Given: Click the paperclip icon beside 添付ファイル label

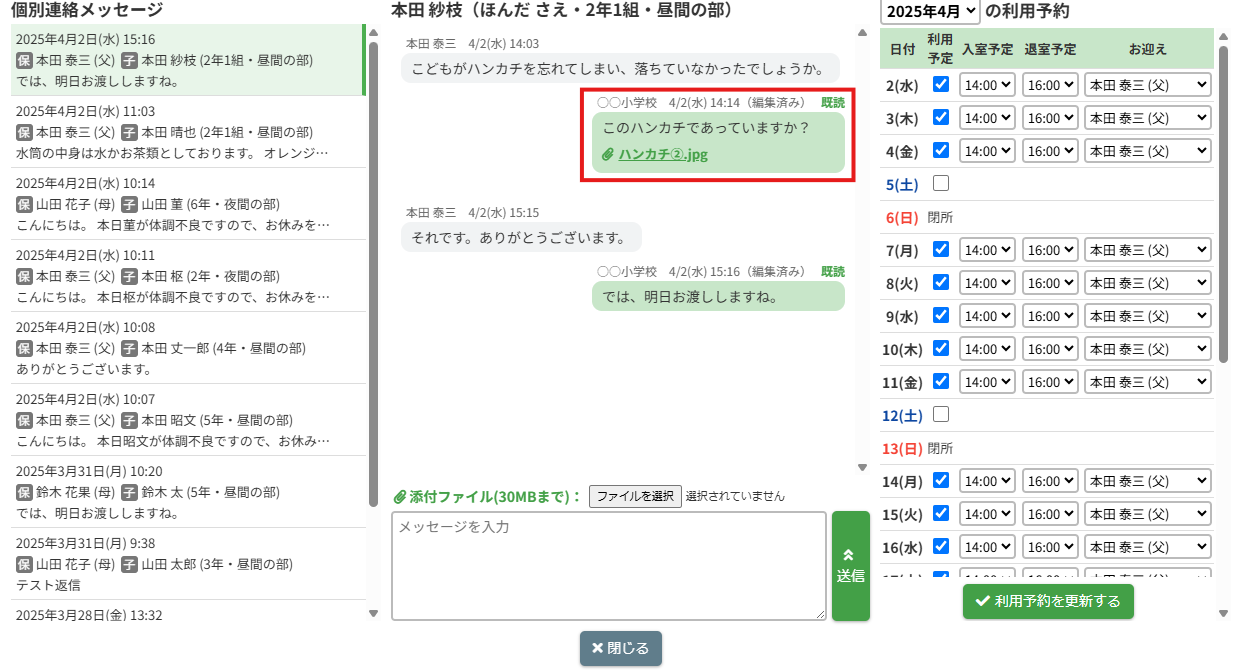Looking at the screenshot, I should (400, 497).
